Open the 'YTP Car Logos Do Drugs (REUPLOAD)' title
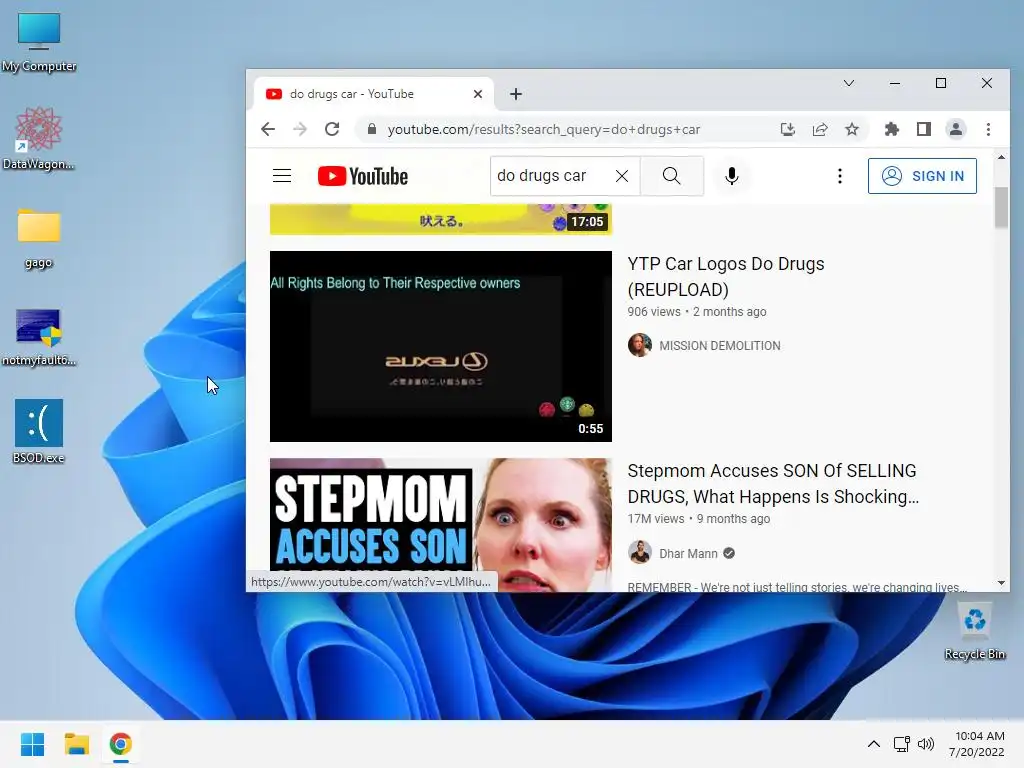Viewport: 1024px width, 768px height. (x=726, y=276)
